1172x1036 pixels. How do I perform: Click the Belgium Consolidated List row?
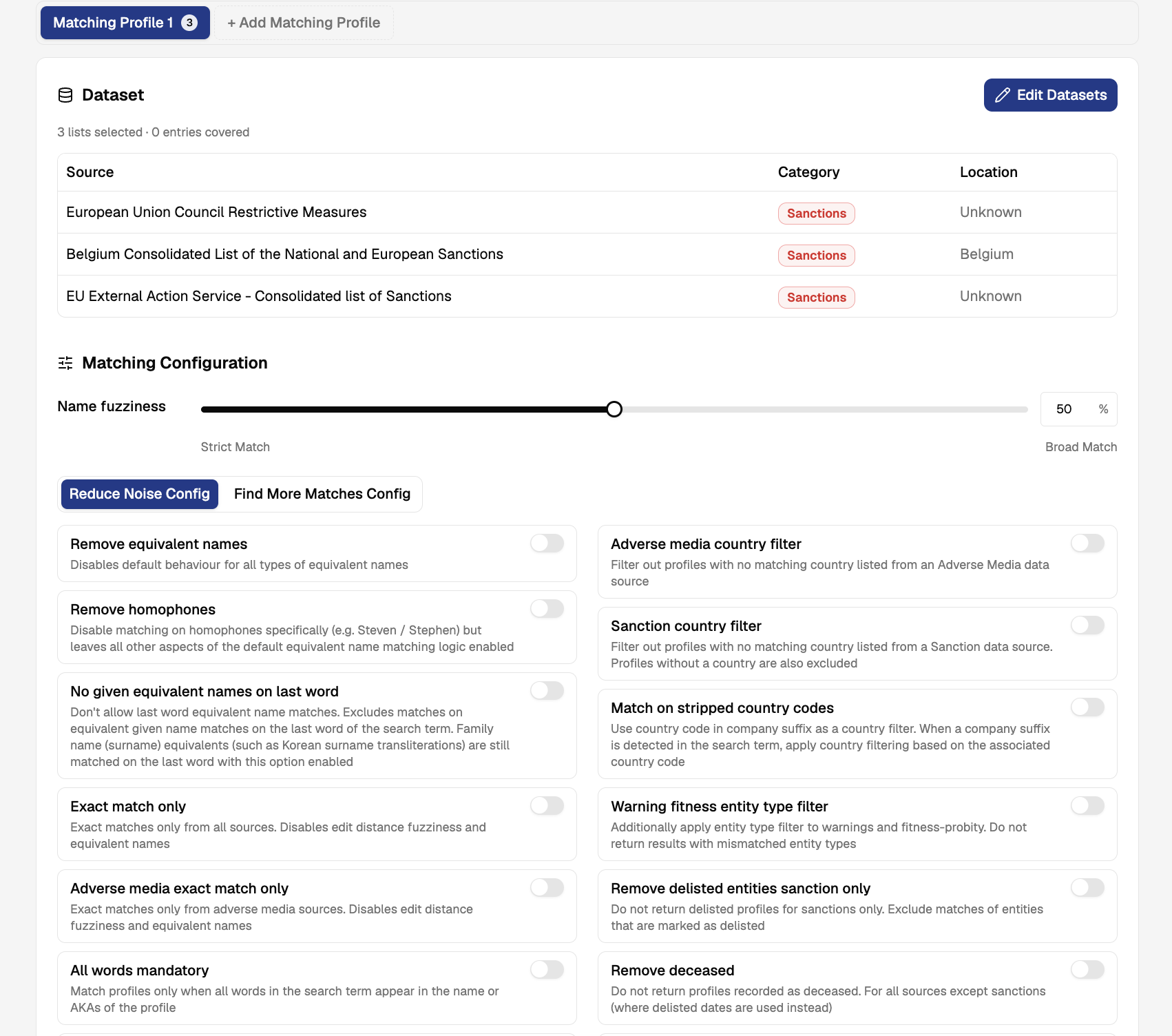[x=587, y=254]
